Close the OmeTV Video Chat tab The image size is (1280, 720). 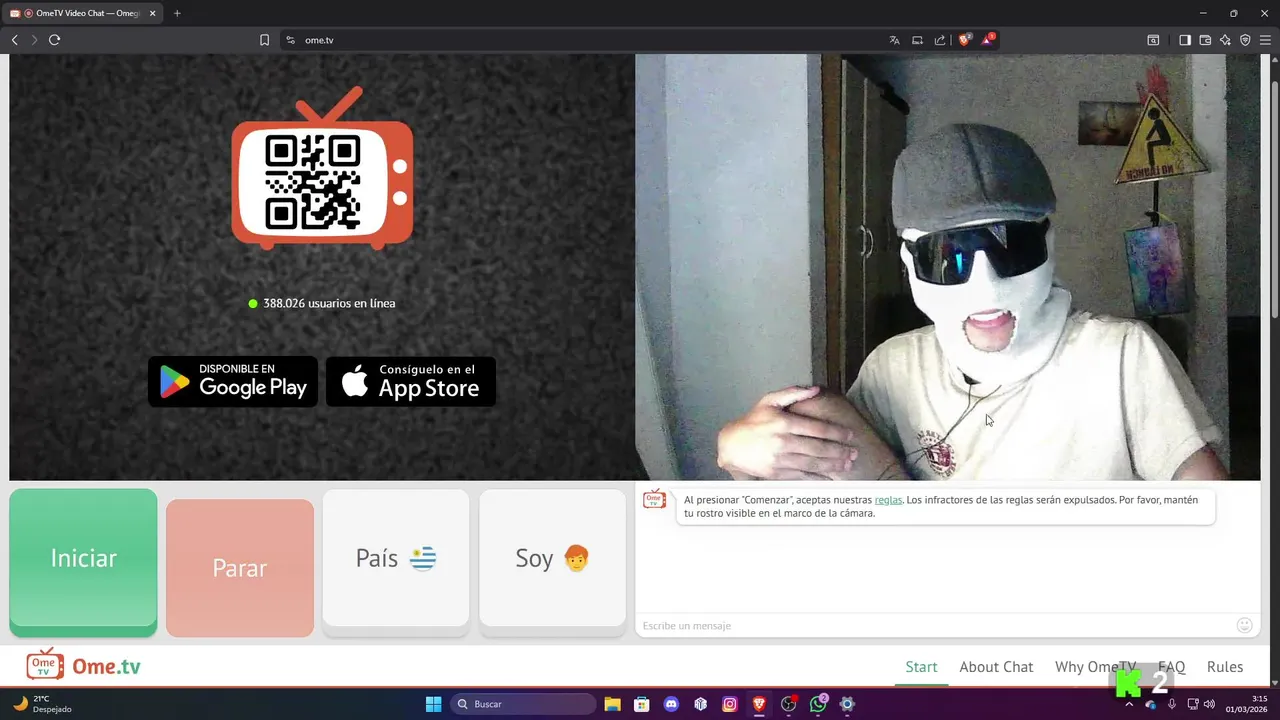point(152,13)
